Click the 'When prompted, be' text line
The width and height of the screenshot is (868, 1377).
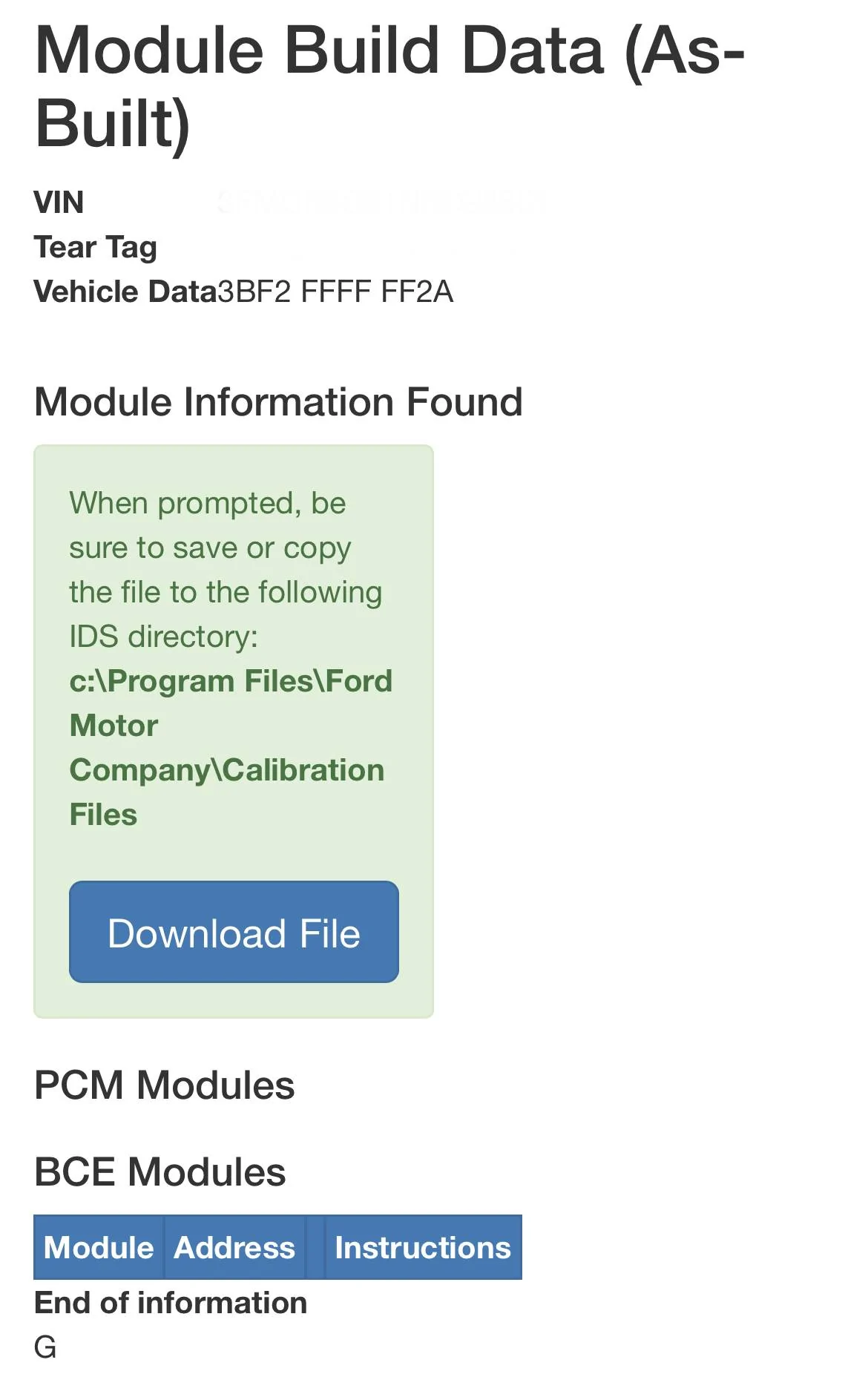pyautogui.click(x=208, y=503)
